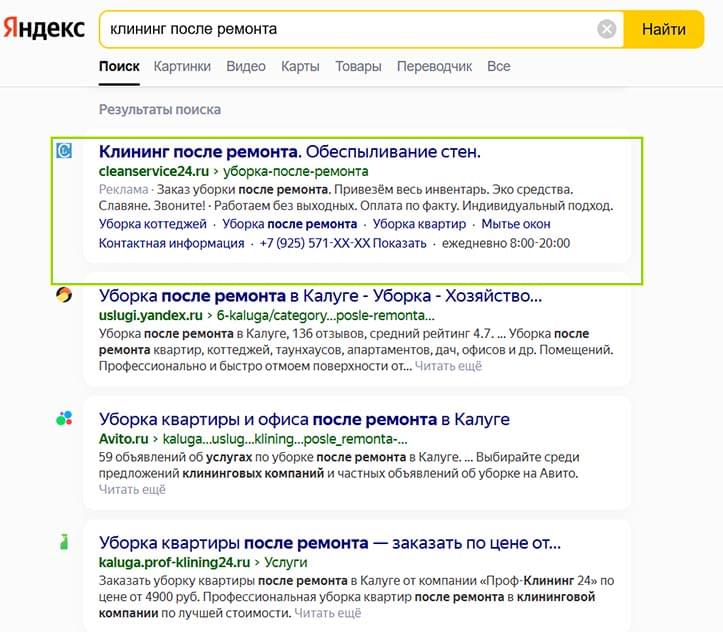
Task: Open the ad sitelink 'Уборка после ремонта'
Action: point(290,224)
